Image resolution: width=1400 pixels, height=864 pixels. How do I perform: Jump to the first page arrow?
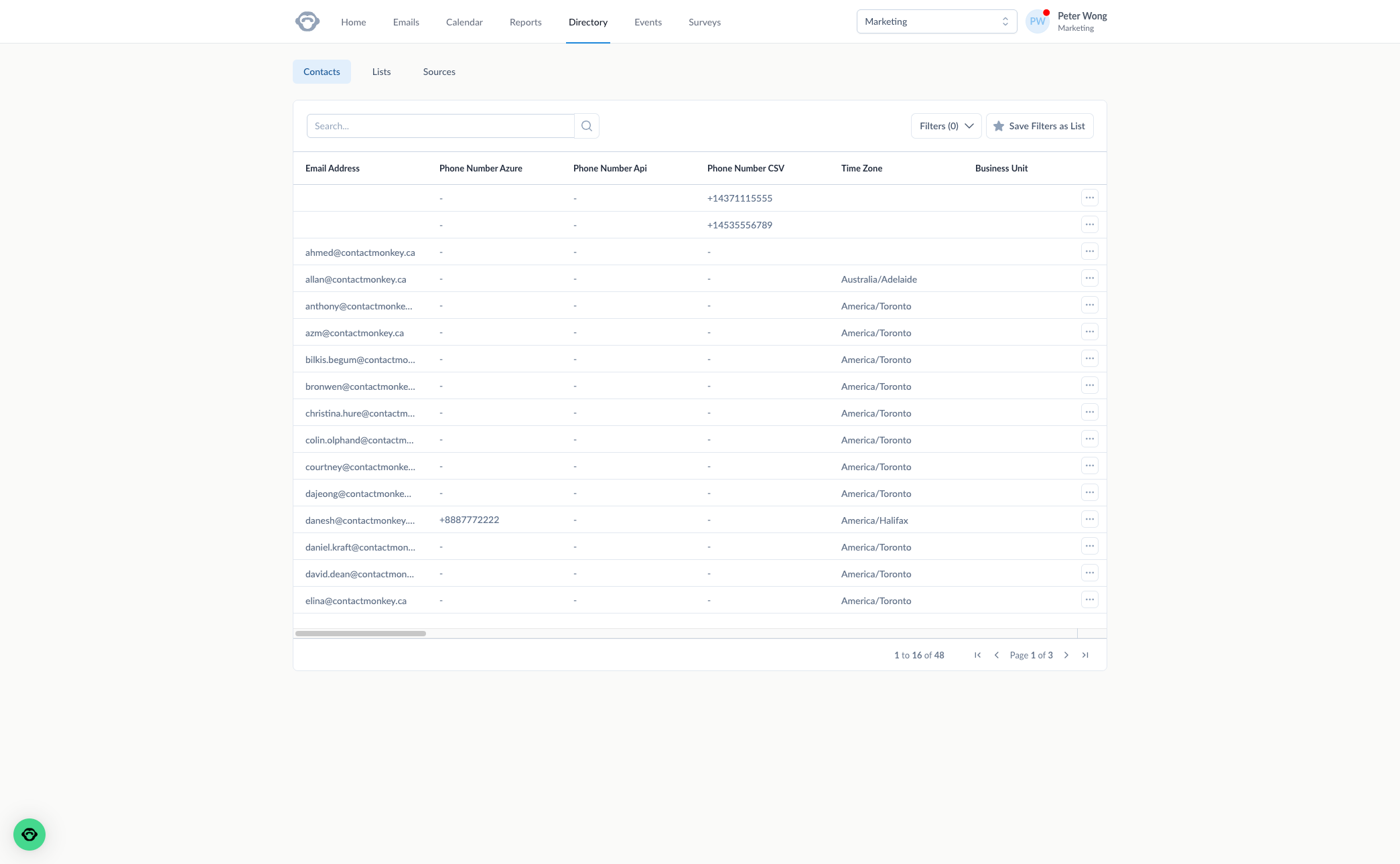point(977,655)
